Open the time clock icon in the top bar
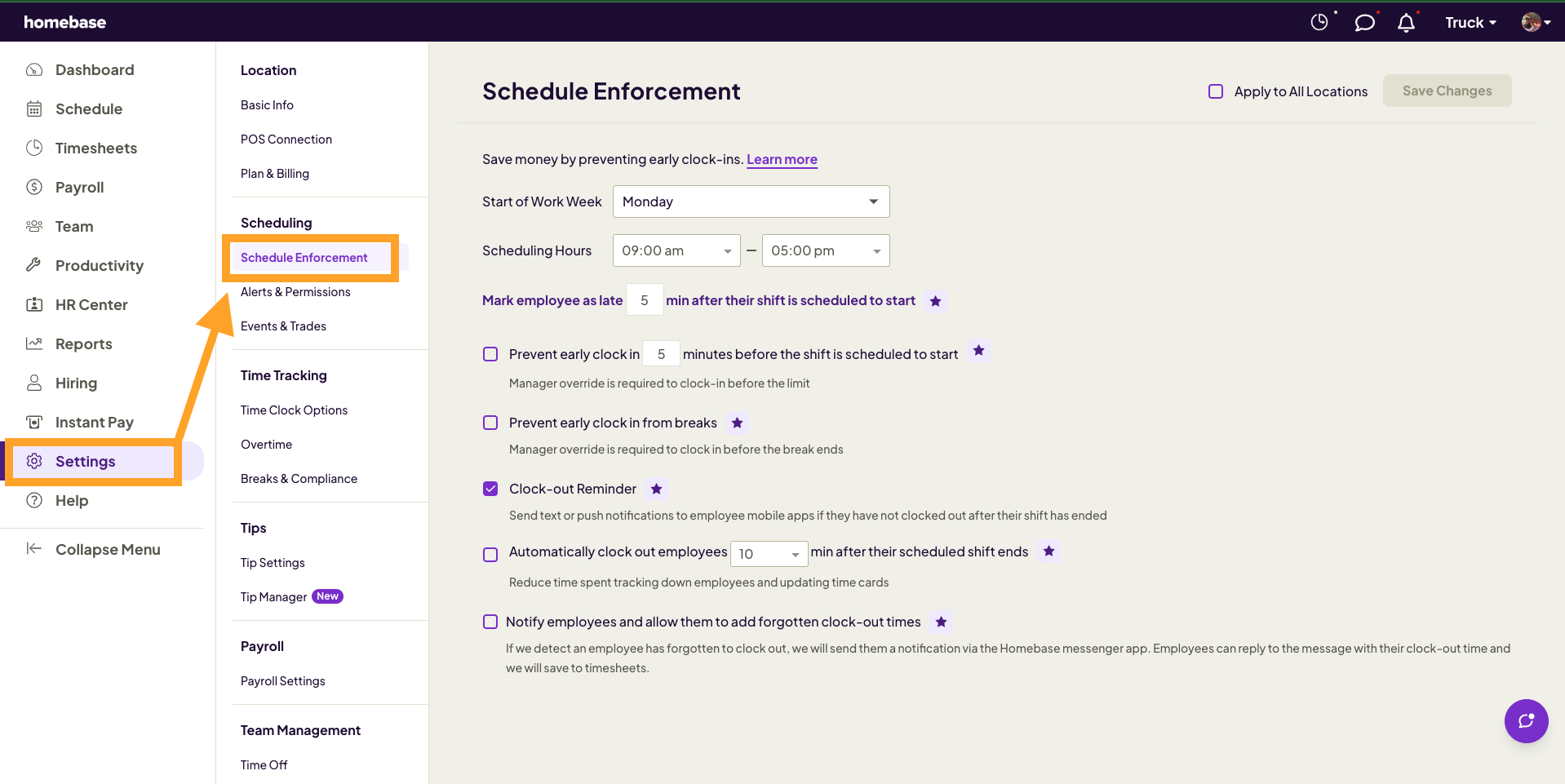 (x=1319, y=22)
